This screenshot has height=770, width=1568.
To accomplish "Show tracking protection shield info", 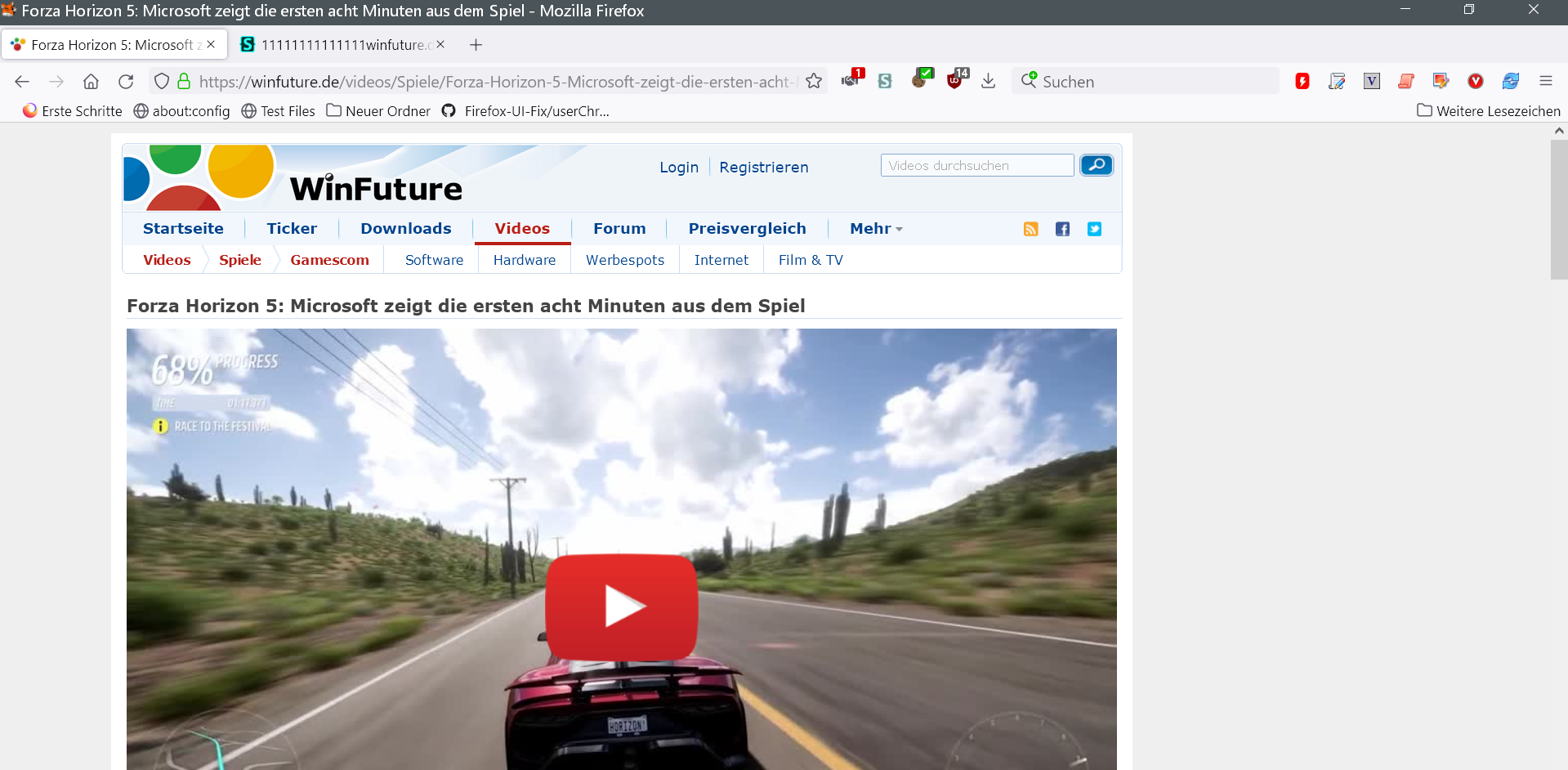I will tap(162, 81).
